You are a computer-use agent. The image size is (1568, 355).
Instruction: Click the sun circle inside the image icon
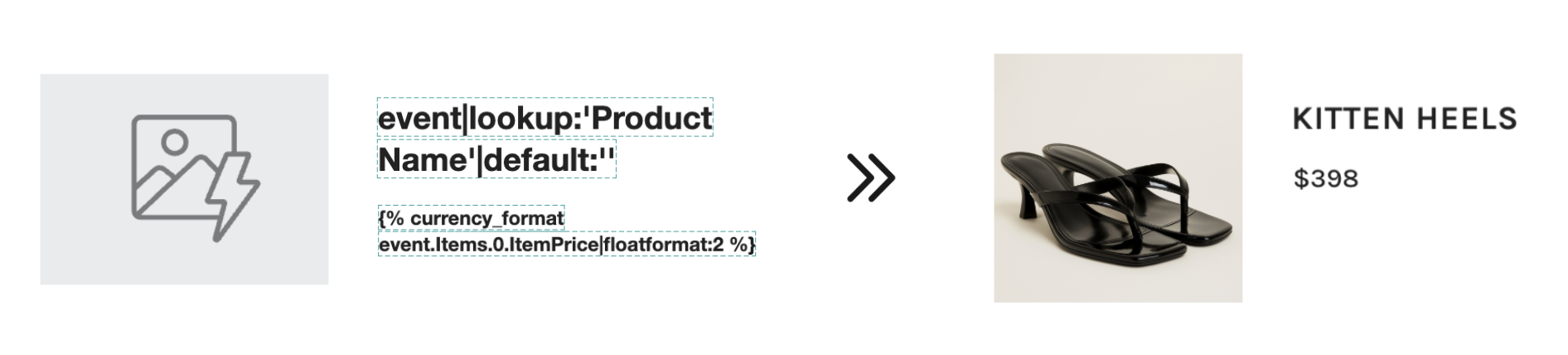[x=173, y=143]
